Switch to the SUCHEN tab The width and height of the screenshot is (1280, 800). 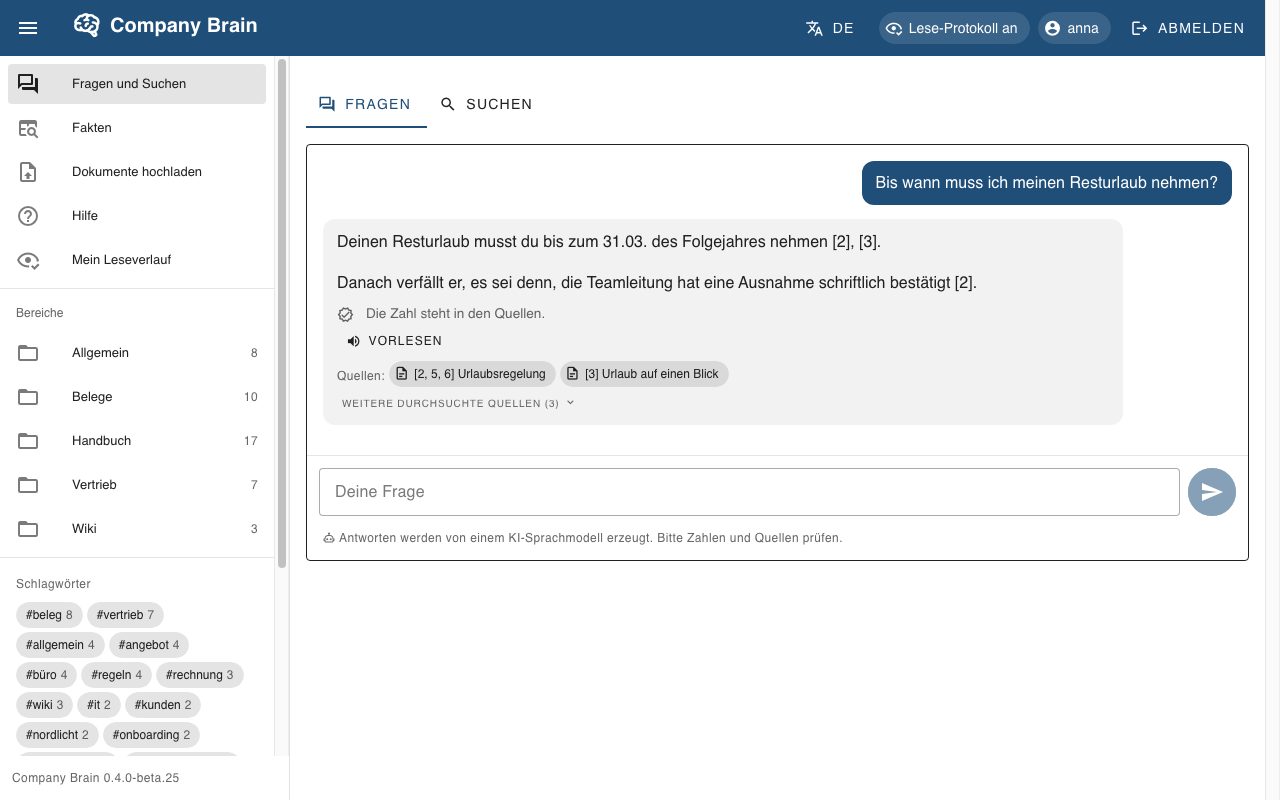pos(487,104)
